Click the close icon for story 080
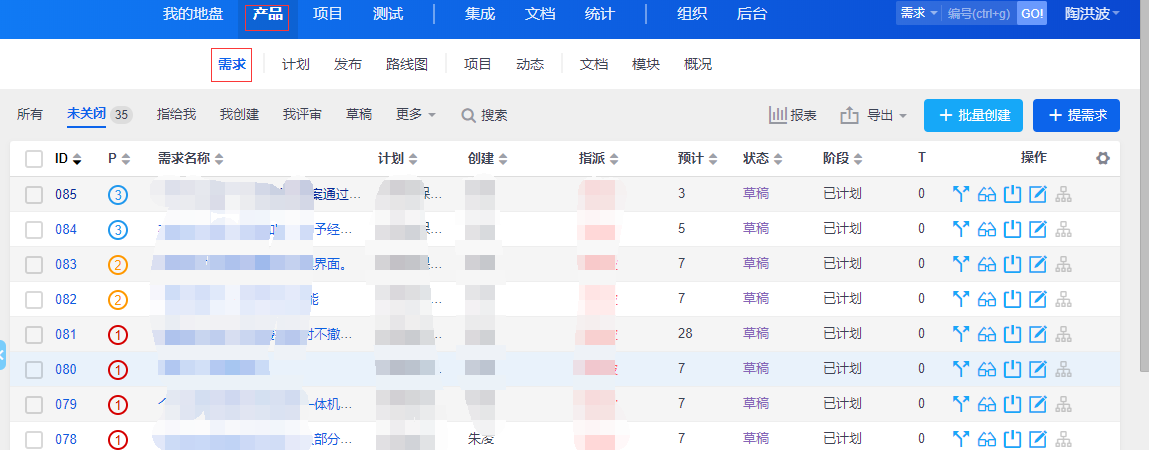The width and height of the screenshot is (1149, 450). click(1012, 369)
